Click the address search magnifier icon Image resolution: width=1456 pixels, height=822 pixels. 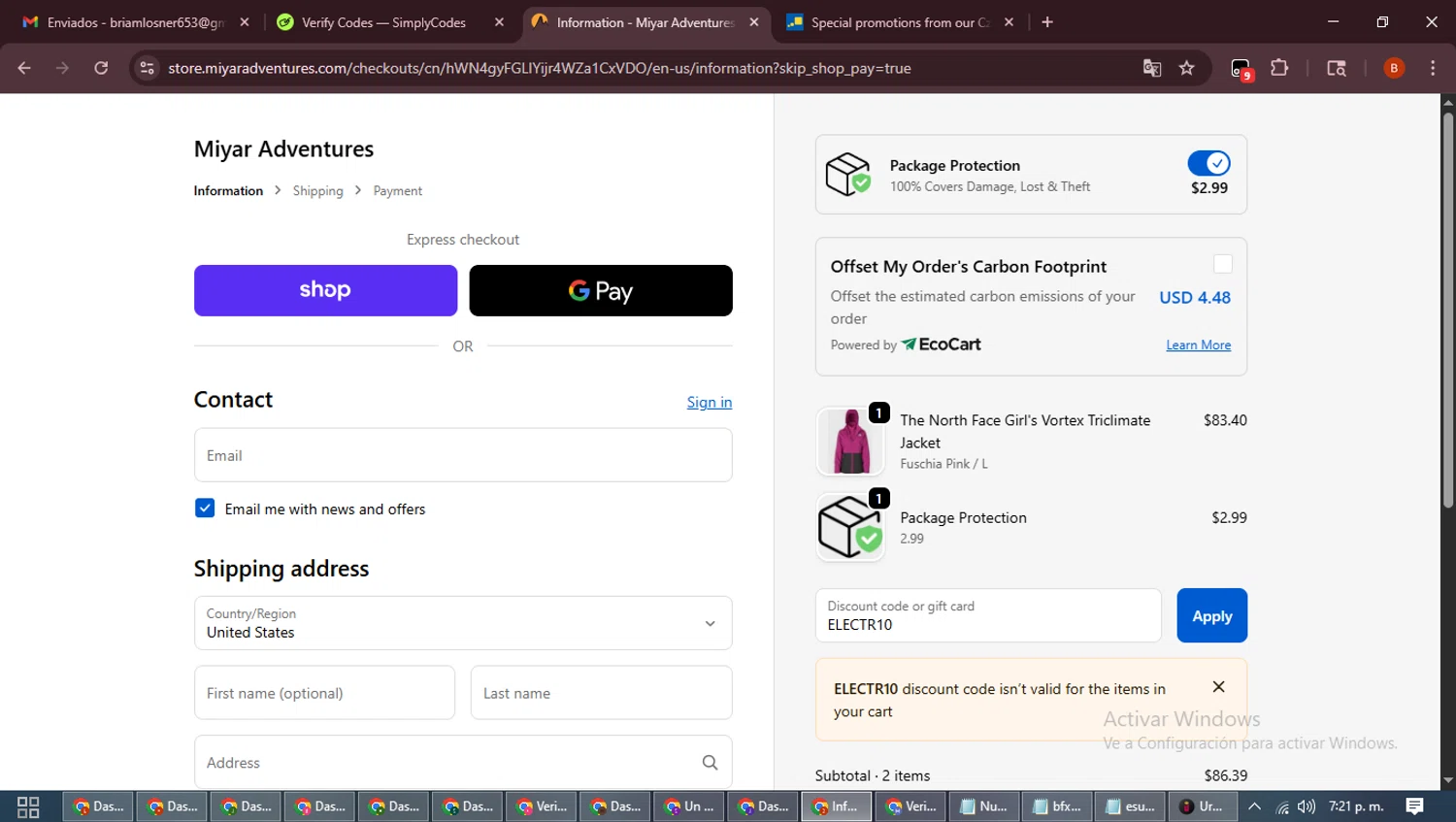(710, 763)
